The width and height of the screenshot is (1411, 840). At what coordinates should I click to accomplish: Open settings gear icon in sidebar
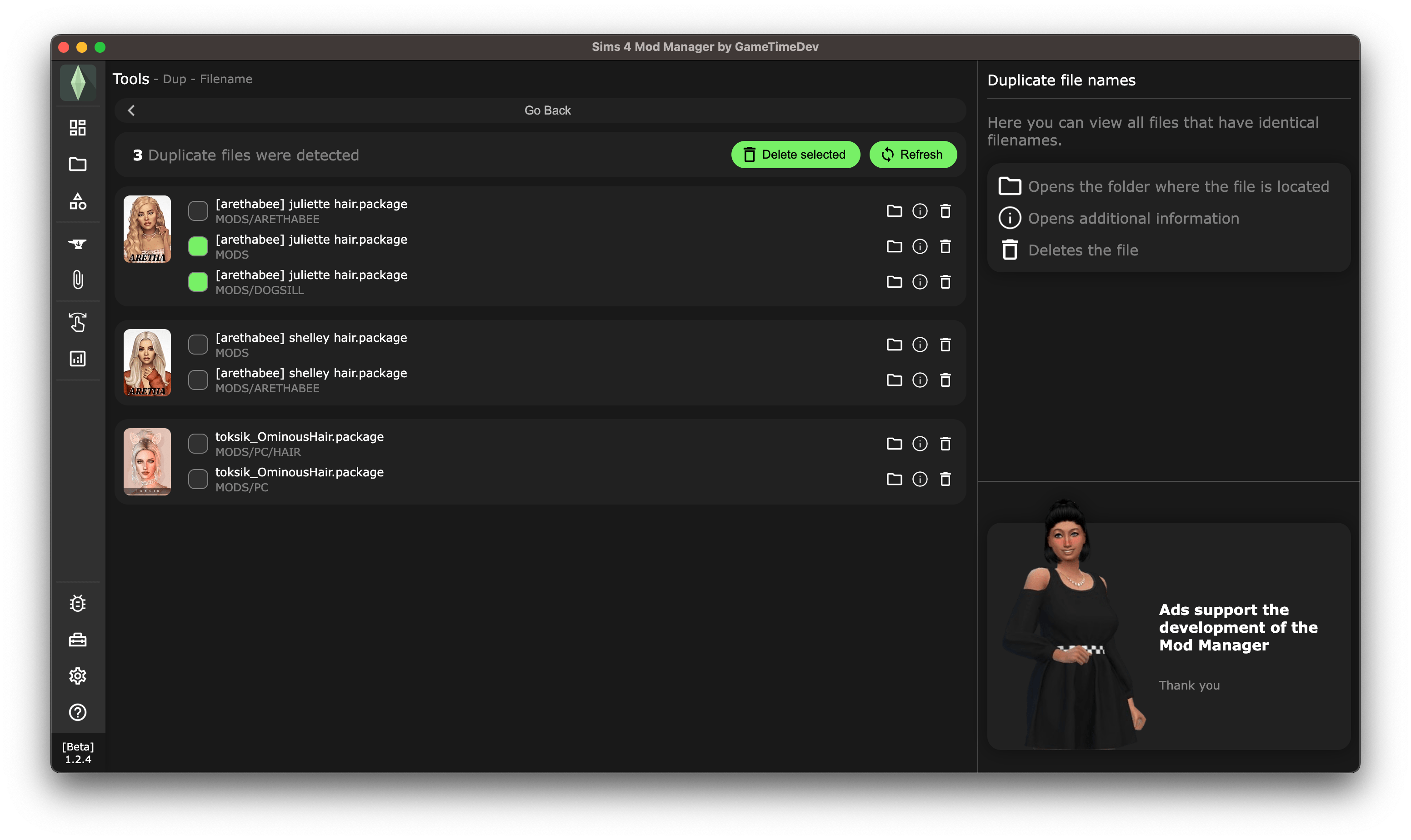78,676
